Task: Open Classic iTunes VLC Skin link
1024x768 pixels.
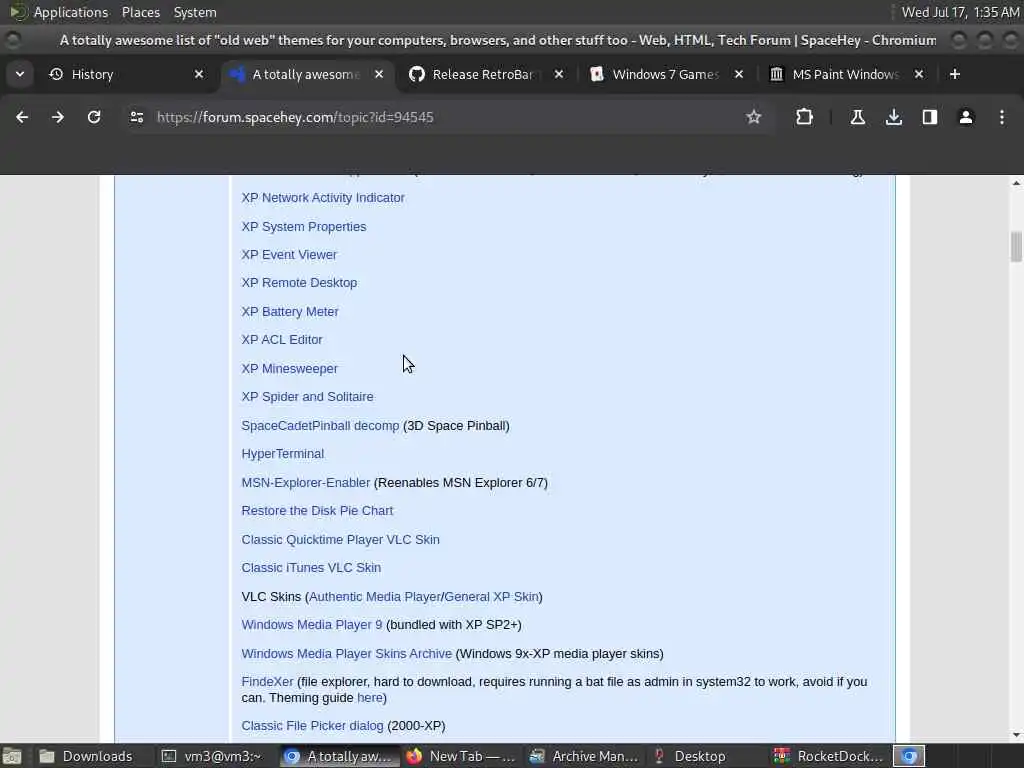Action: tap(311, 568)
